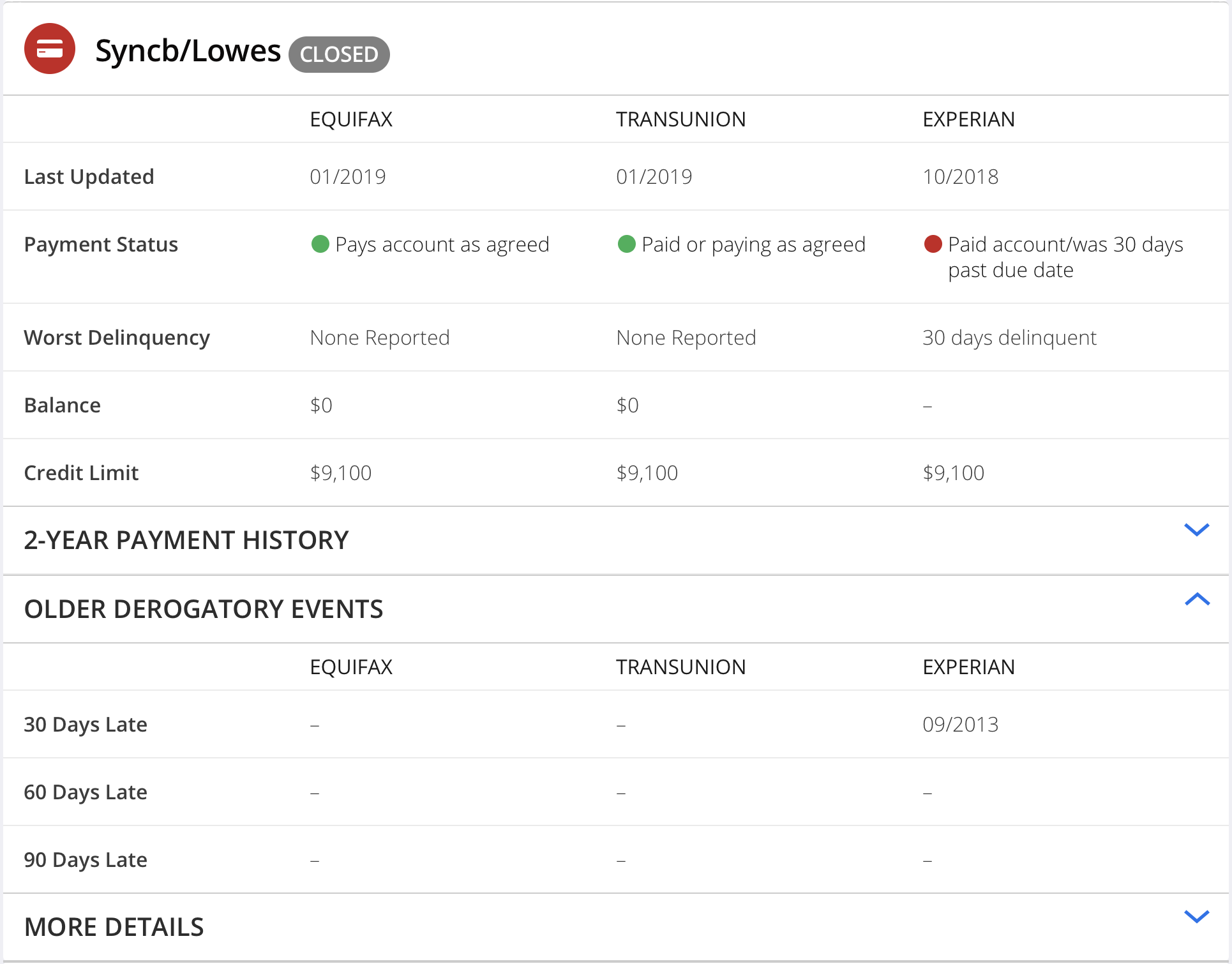Click the green TransUnion payment status dot
This screenshot has height=964, width=1232.
pos(626,244)
